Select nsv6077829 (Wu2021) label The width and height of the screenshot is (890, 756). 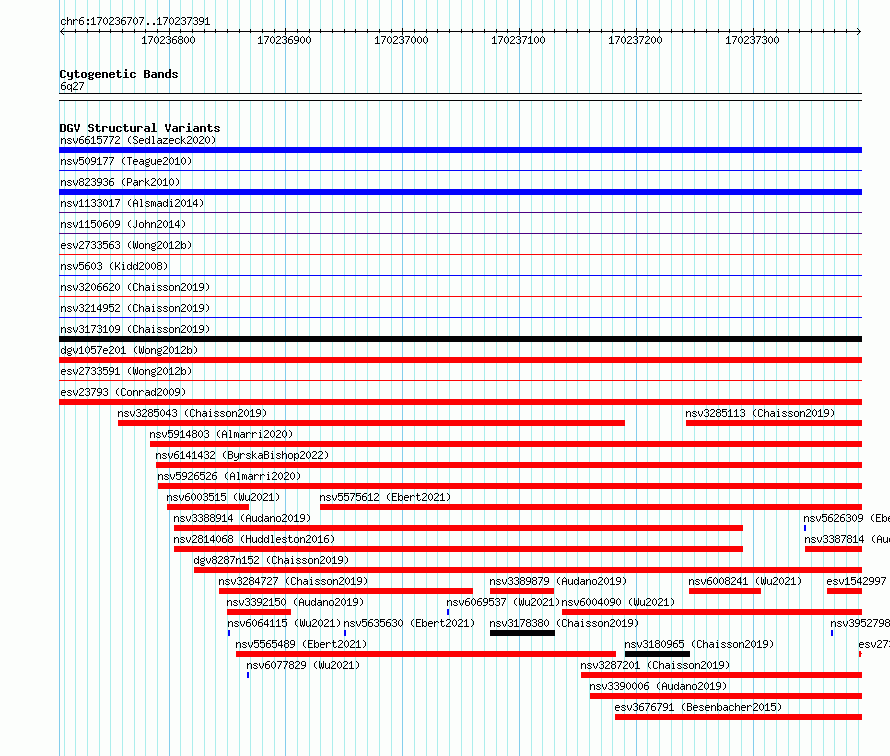click(303, 665)
